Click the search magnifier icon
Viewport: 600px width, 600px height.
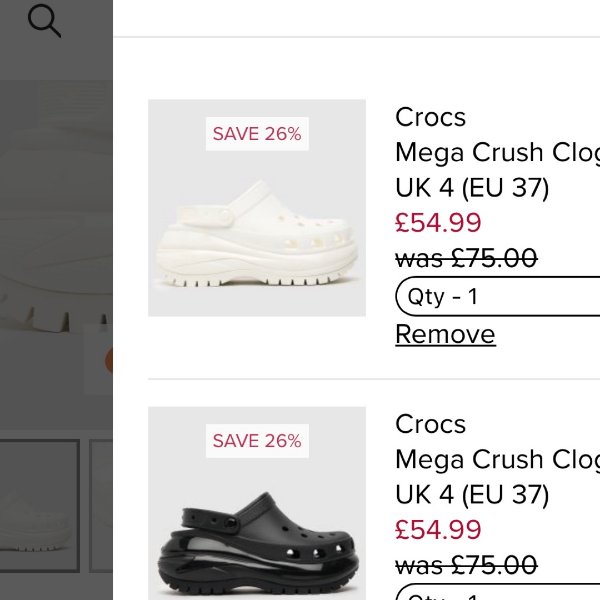[44, 20]
